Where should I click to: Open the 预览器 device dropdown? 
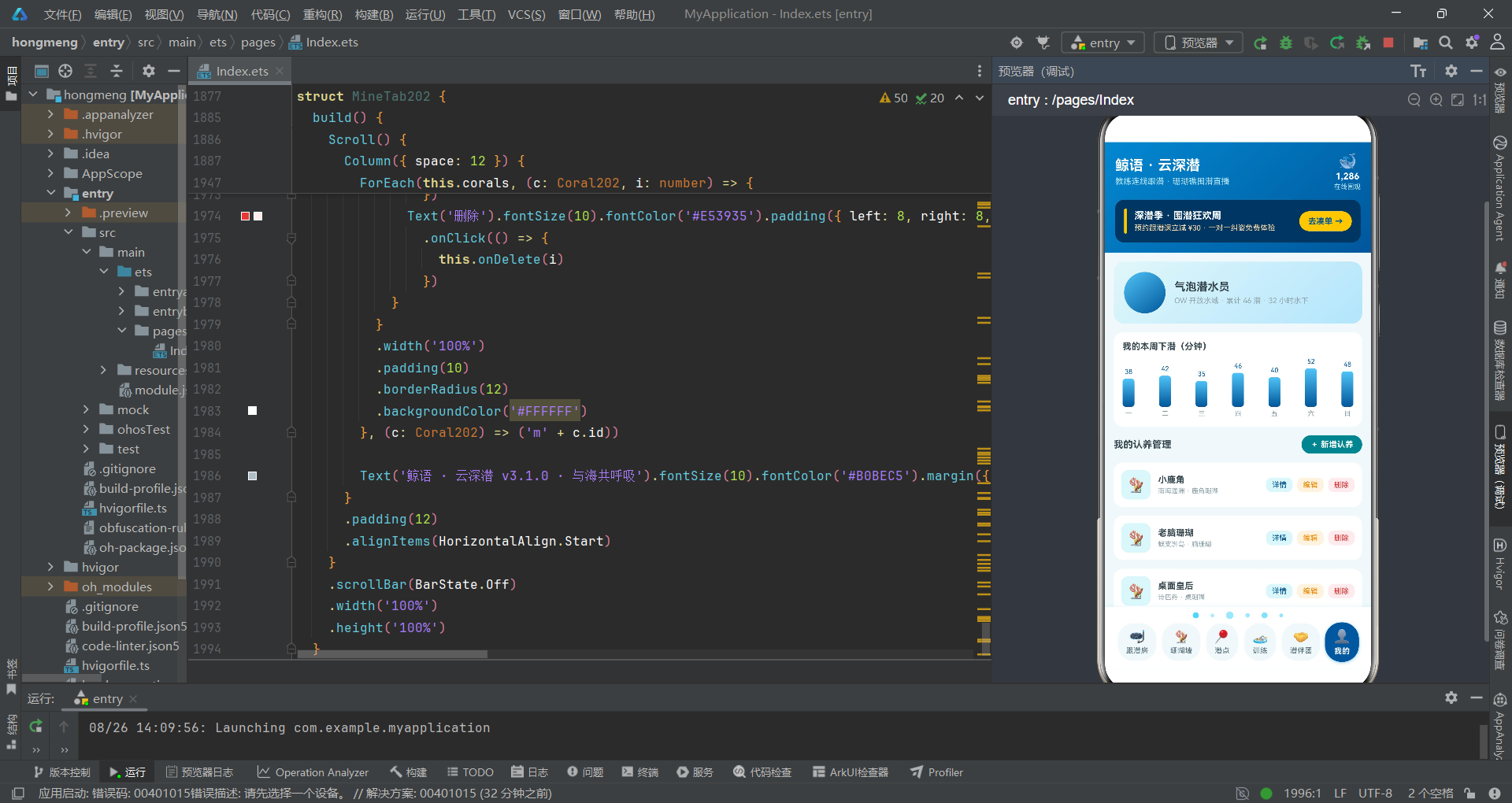[1198, 43]
